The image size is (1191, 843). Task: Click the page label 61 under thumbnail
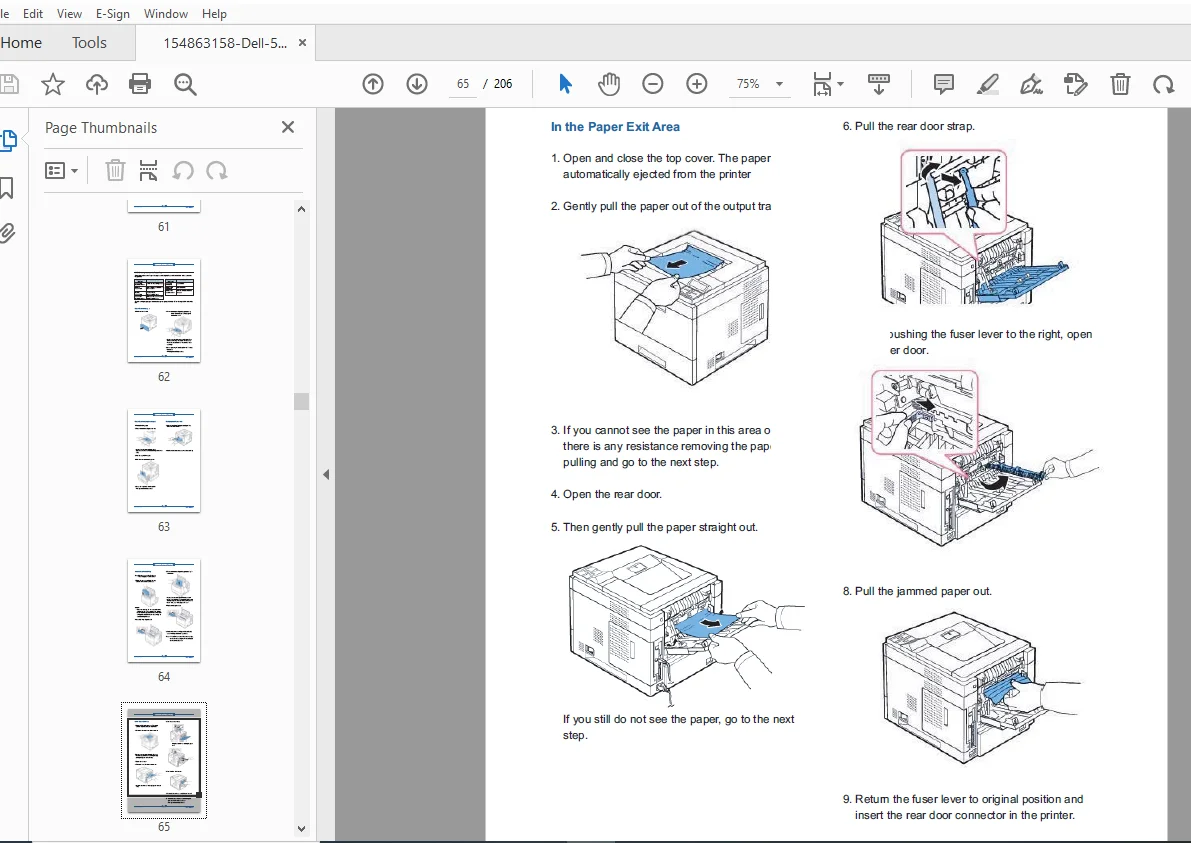[164, 226]
